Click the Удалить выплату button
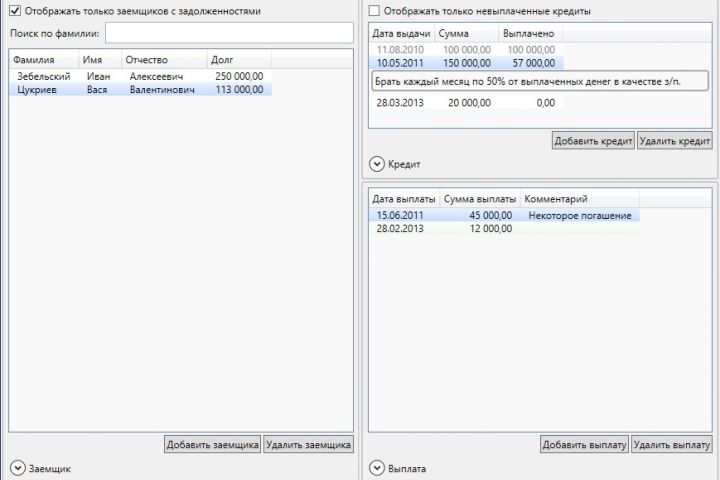Screen dimensions: 720x480 pos(672,444)
